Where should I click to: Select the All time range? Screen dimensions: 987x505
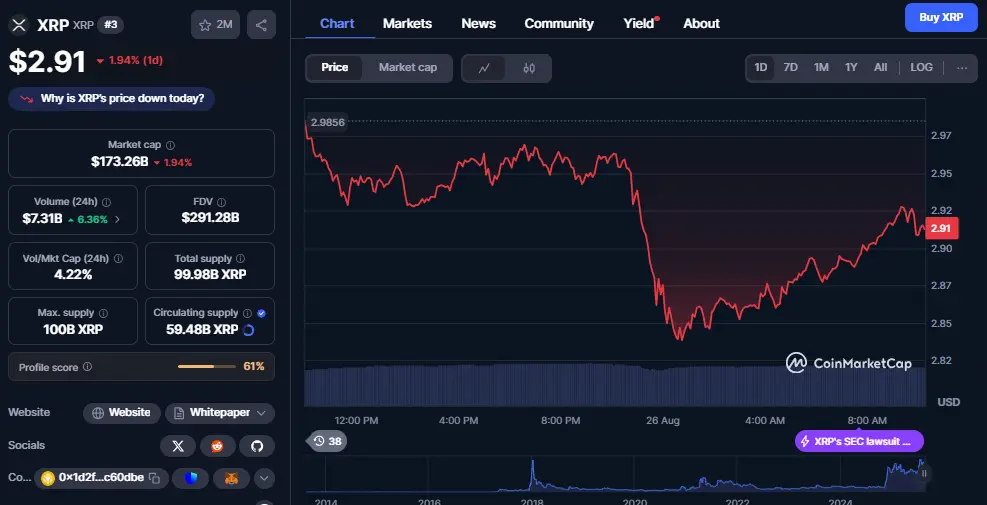point(881,67)
